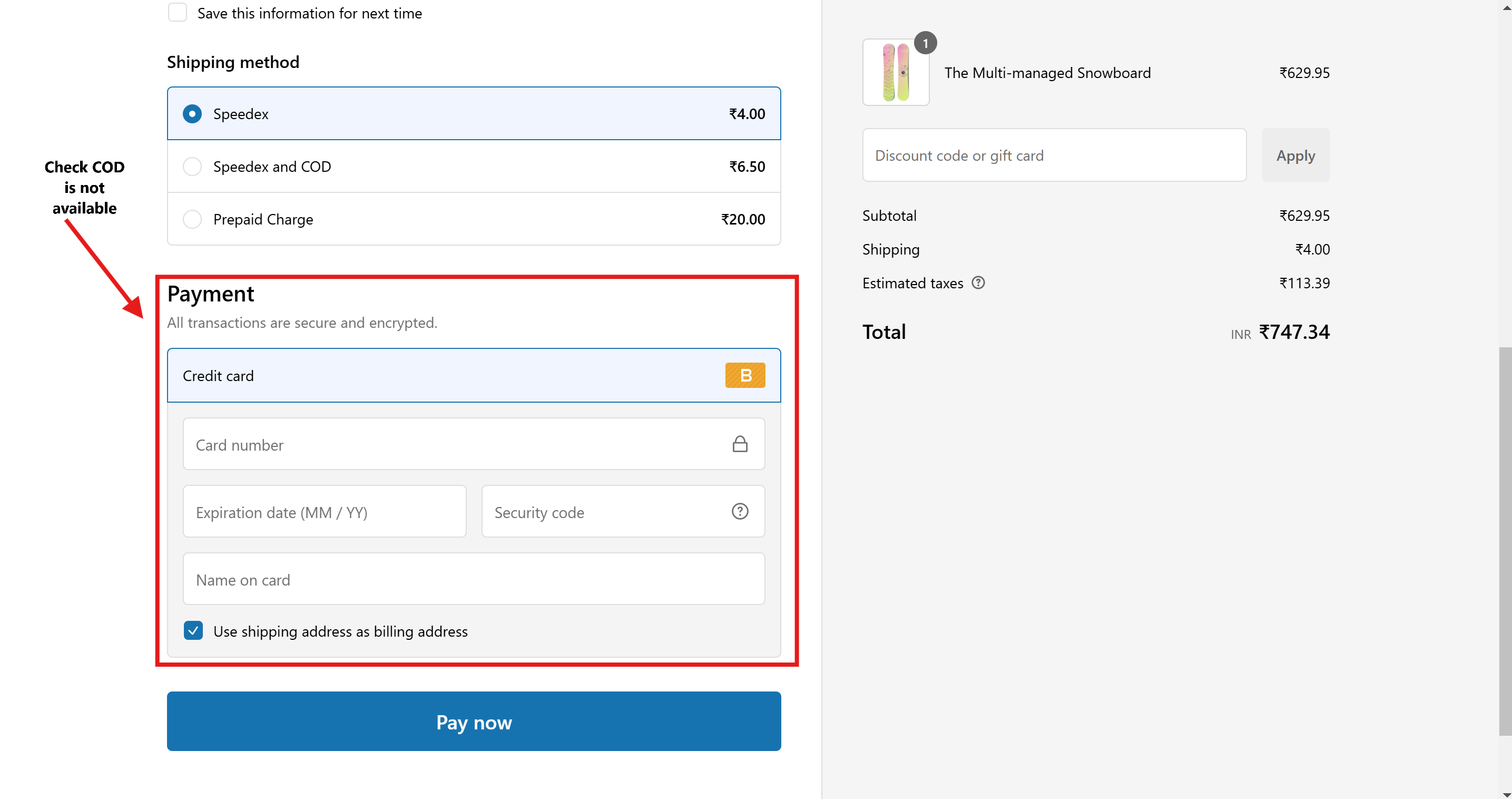Click the orange B card brand icon
The height and width of the screenshot is (799, 1512).
(744, 375)
